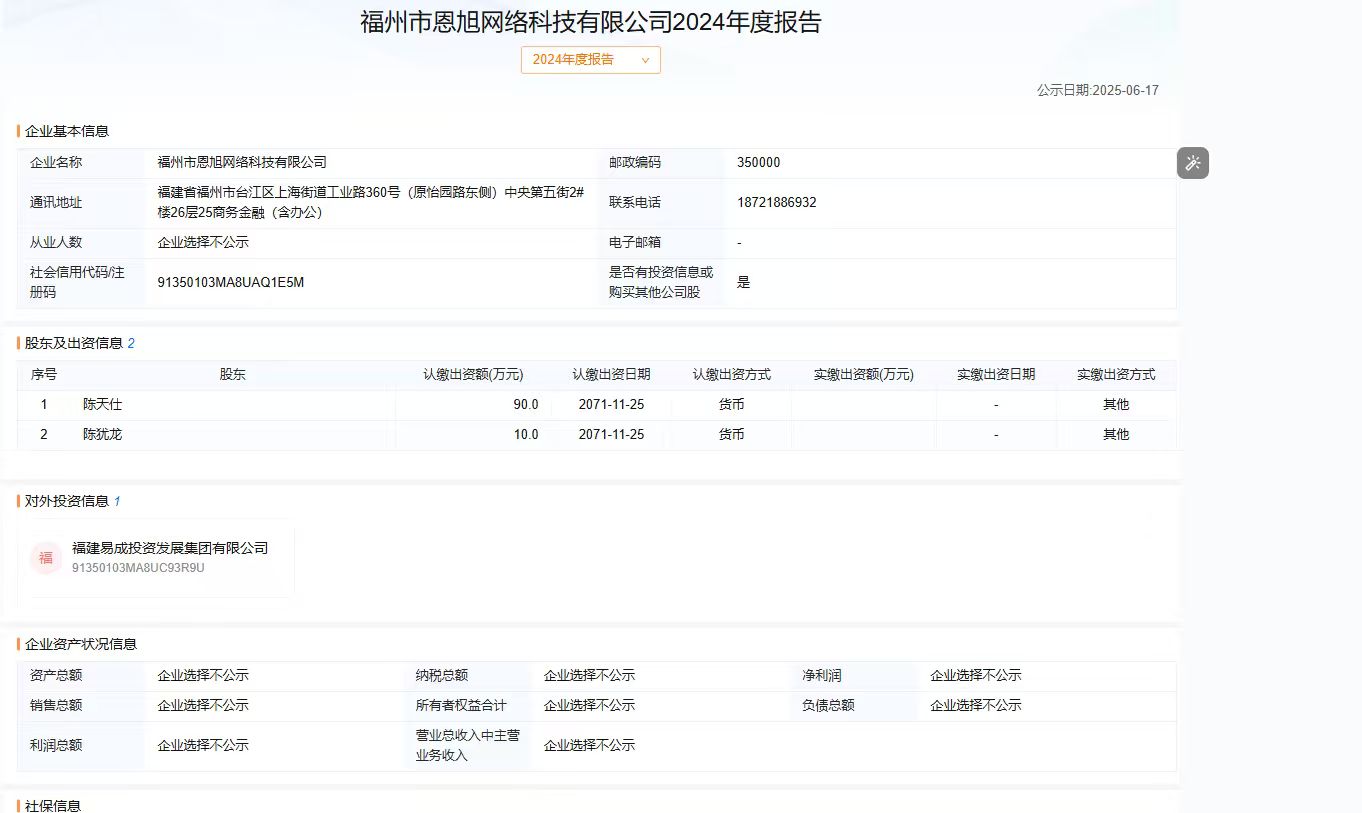The image size is (1362, 813).
Task: Click the page title 福州市恩旭网络科技有限公司2024年度报告
Action: click(590, 22)
